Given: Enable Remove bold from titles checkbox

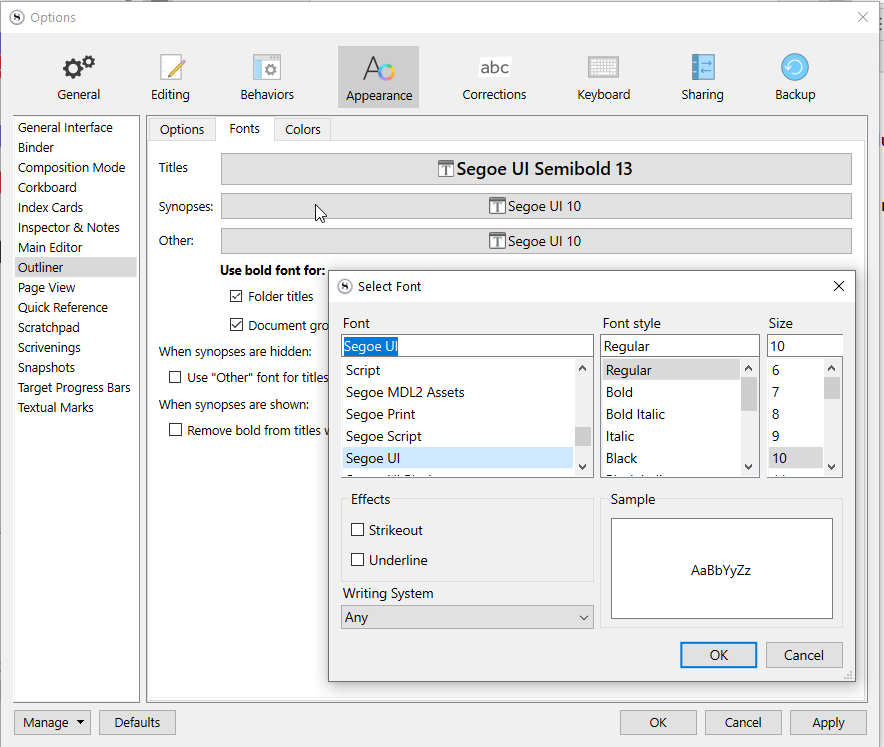Looking at the screenshot, I should (x=175, y=430).
